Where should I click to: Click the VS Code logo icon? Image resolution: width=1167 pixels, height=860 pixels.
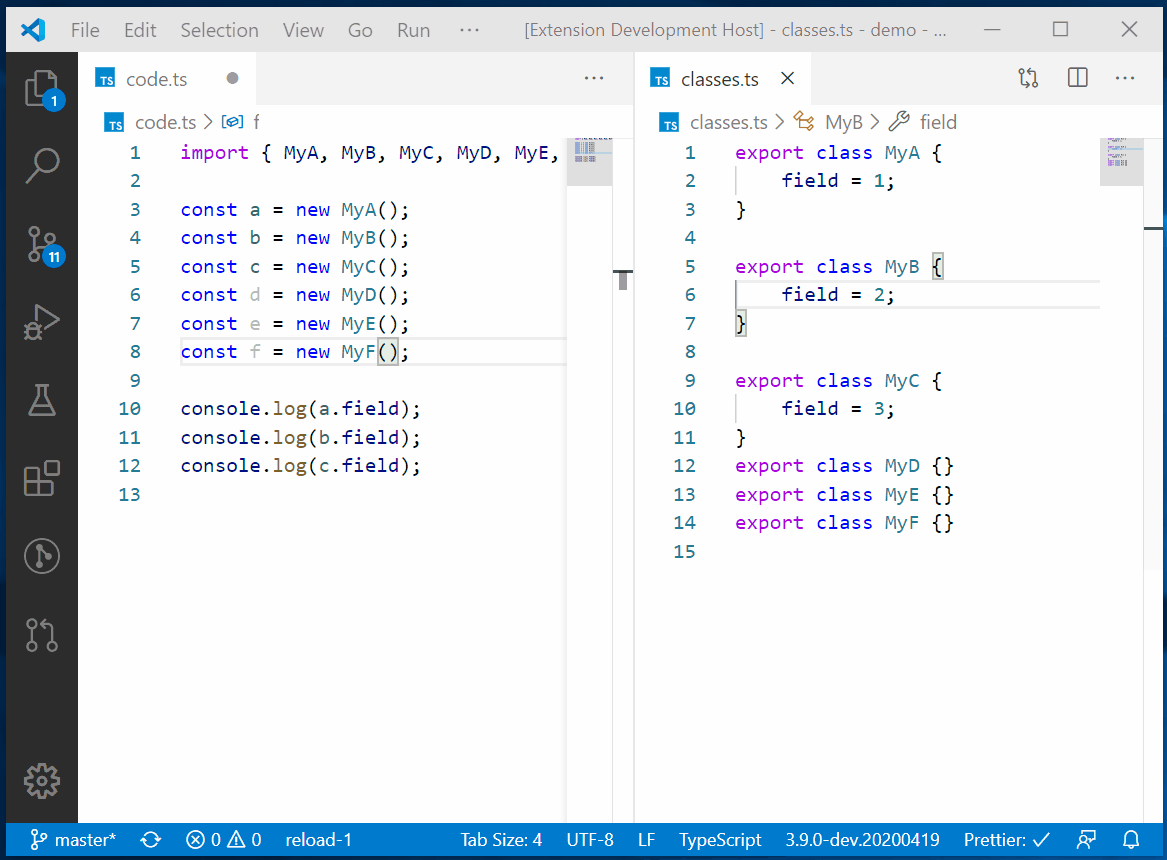pos(33,30)
